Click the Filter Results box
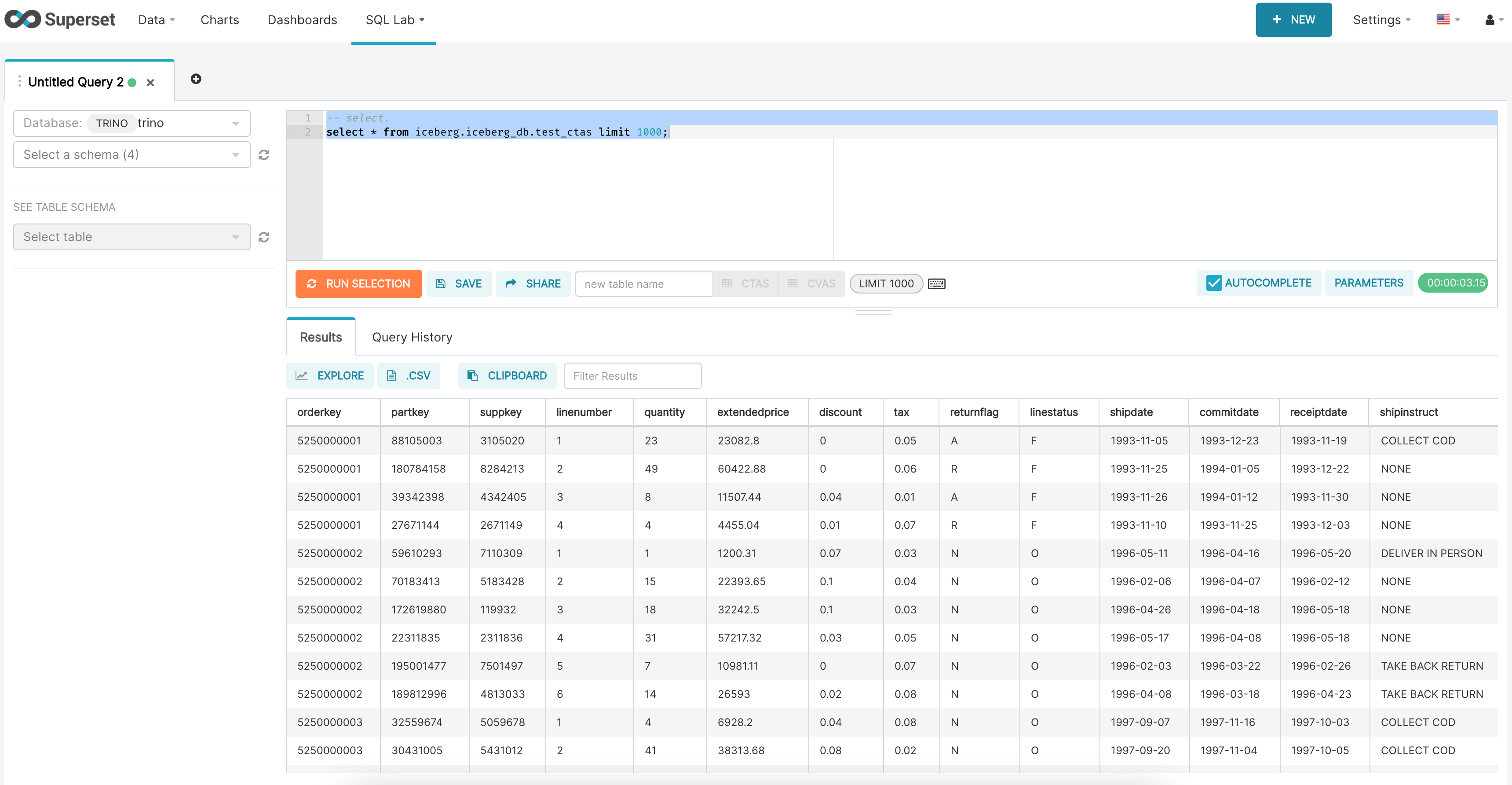The height and width of the screenshot is (785, 1512). coord(633,375)
